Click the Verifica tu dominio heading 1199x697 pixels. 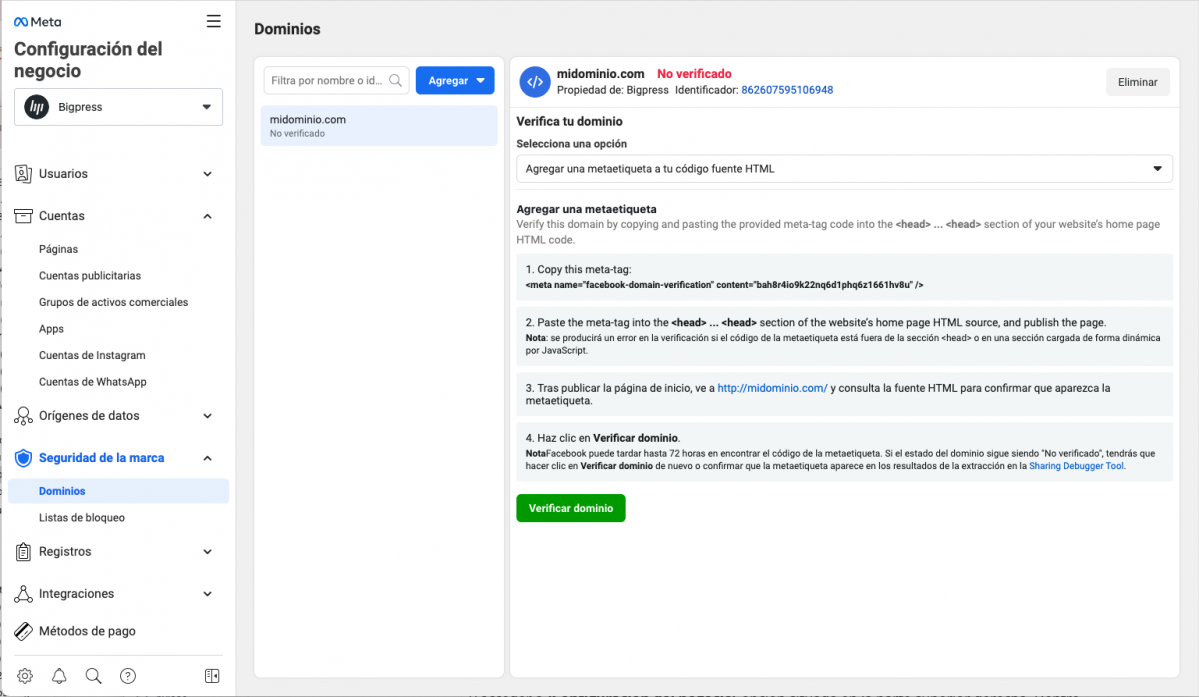click(x=570, y=122)
